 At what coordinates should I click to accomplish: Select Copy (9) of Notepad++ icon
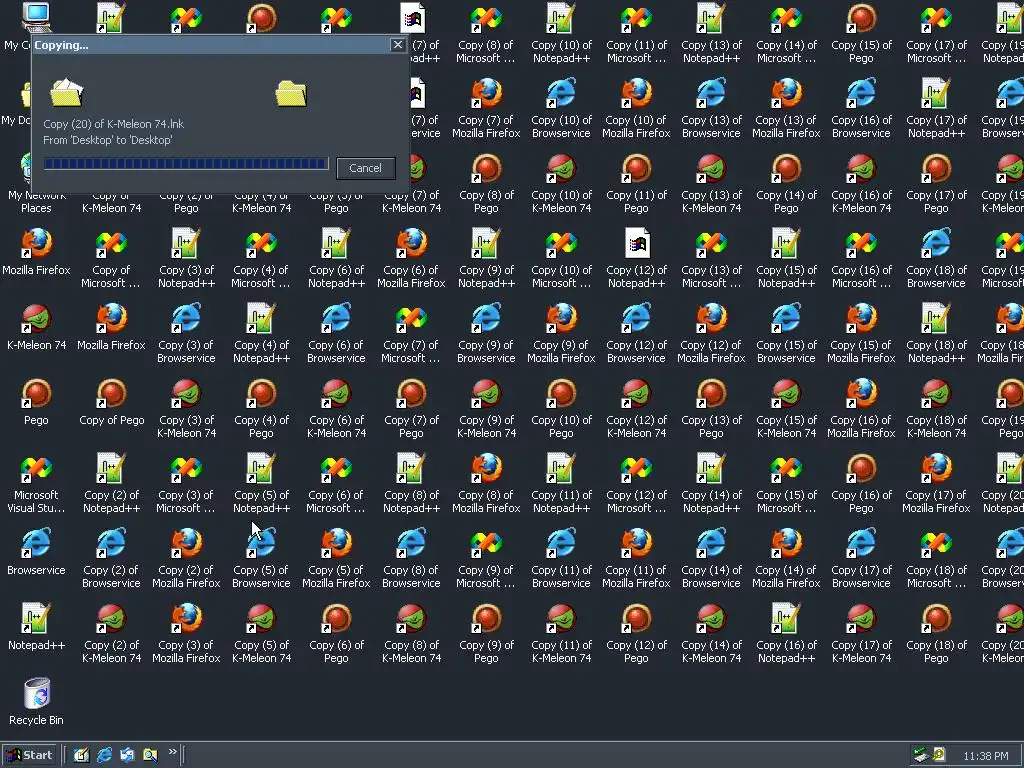pyautogui.click(x=487, y=243)
